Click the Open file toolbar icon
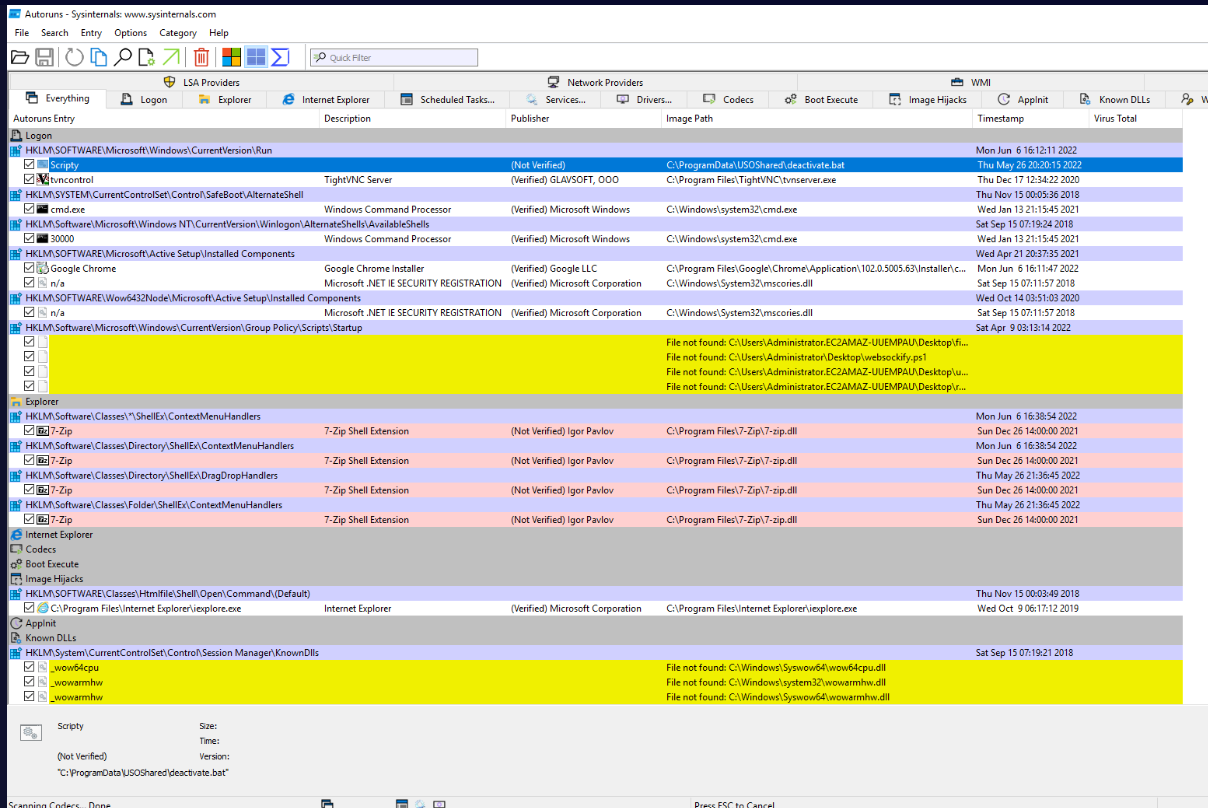Screen dimensions: 1208x808 tap(19, 57)
